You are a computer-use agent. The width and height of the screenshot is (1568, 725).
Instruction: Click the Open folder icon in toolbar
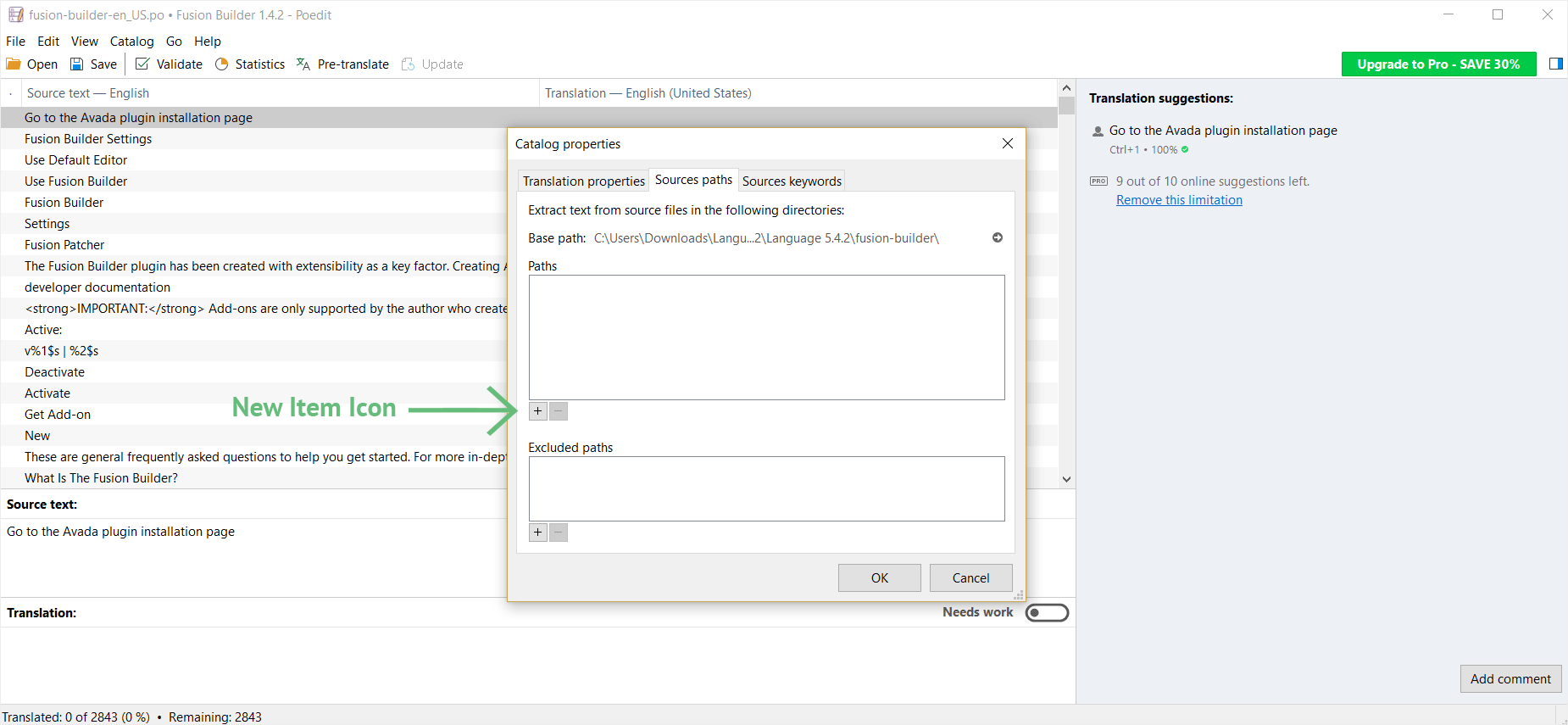pyautogui.click(x=14, y=64)
